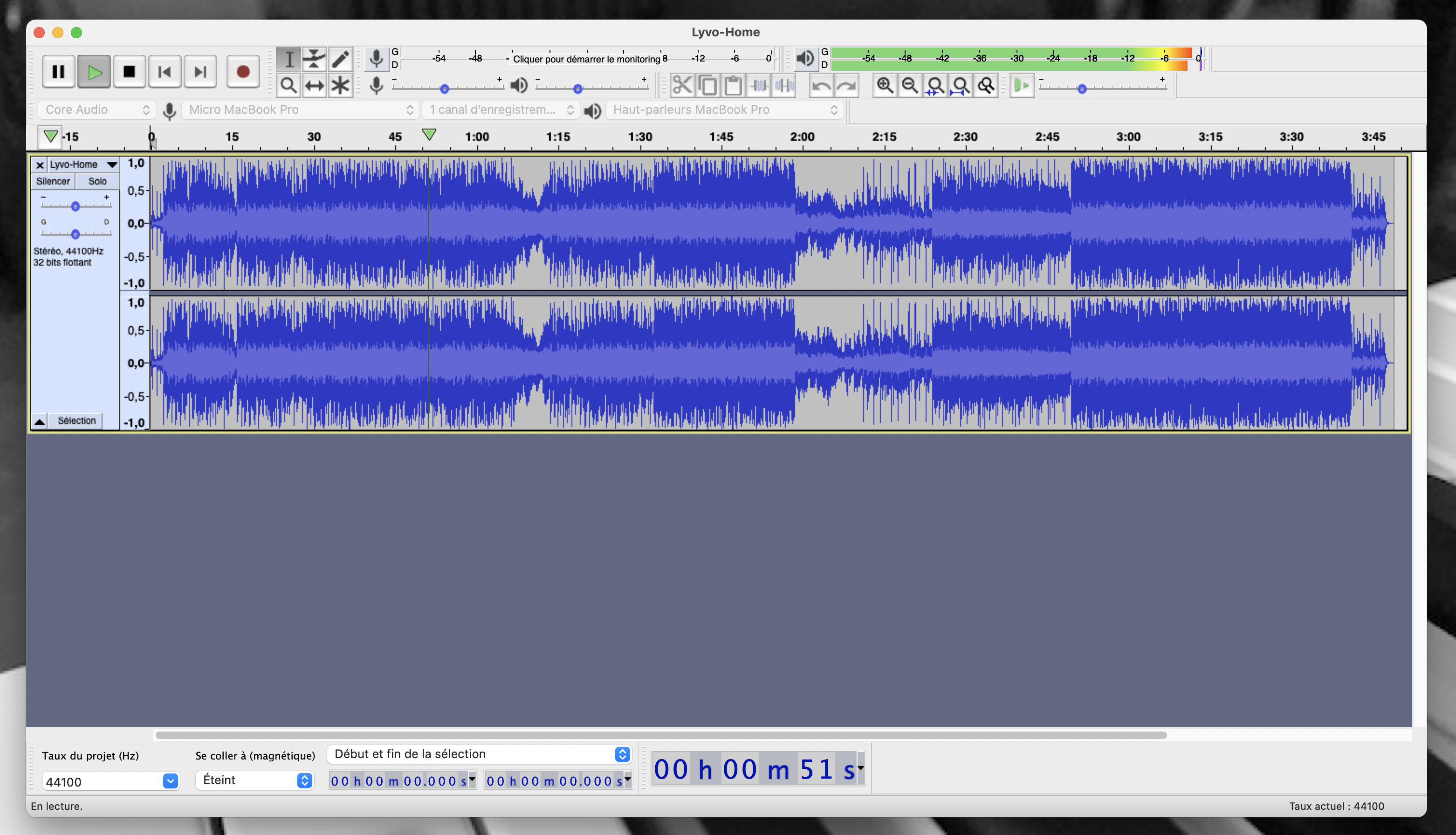Toggle the Solo button
1456x835 pixels.
[x=97, y=181]
